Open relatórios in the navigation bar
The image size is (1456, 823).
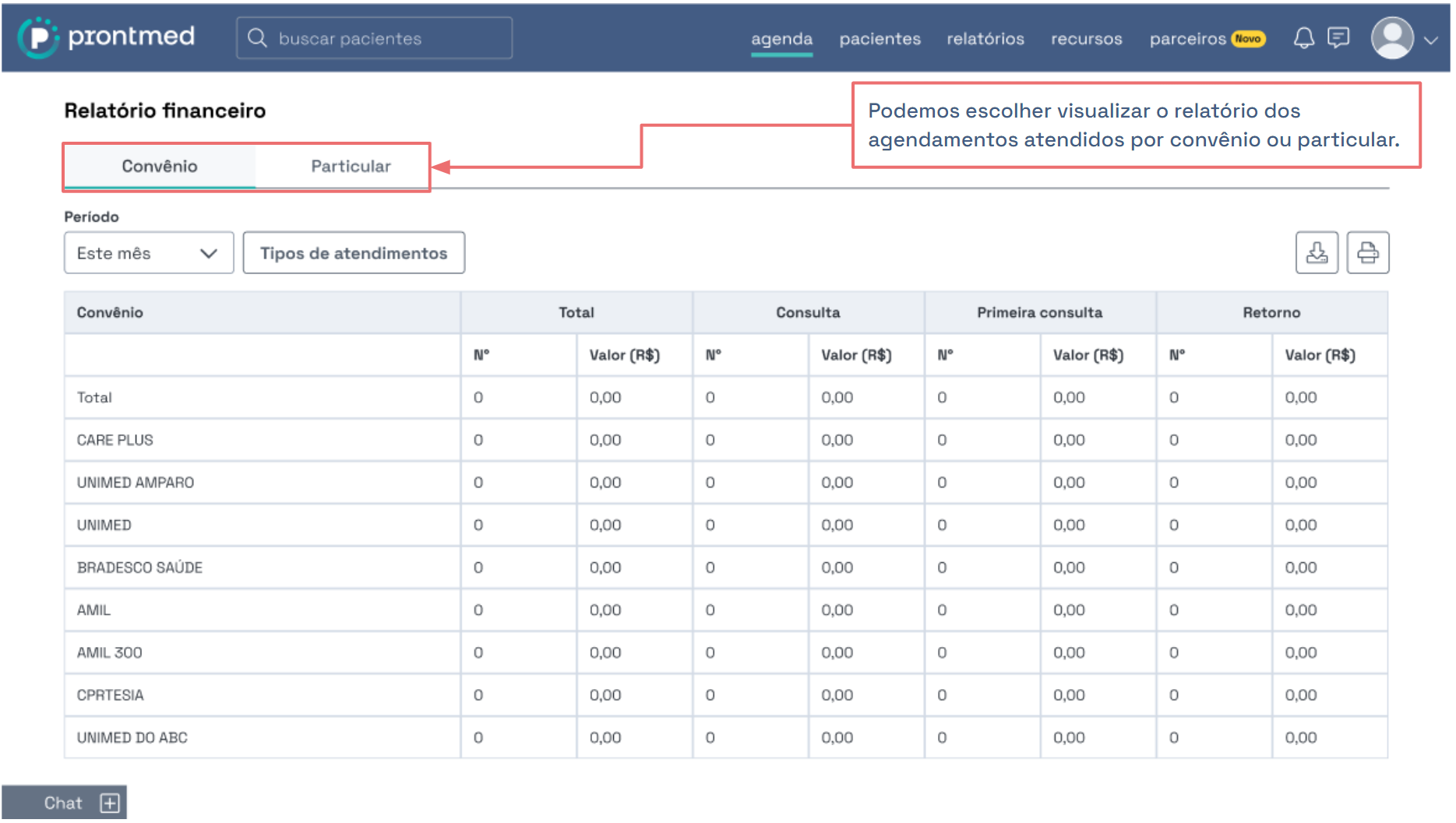[985, 39]
